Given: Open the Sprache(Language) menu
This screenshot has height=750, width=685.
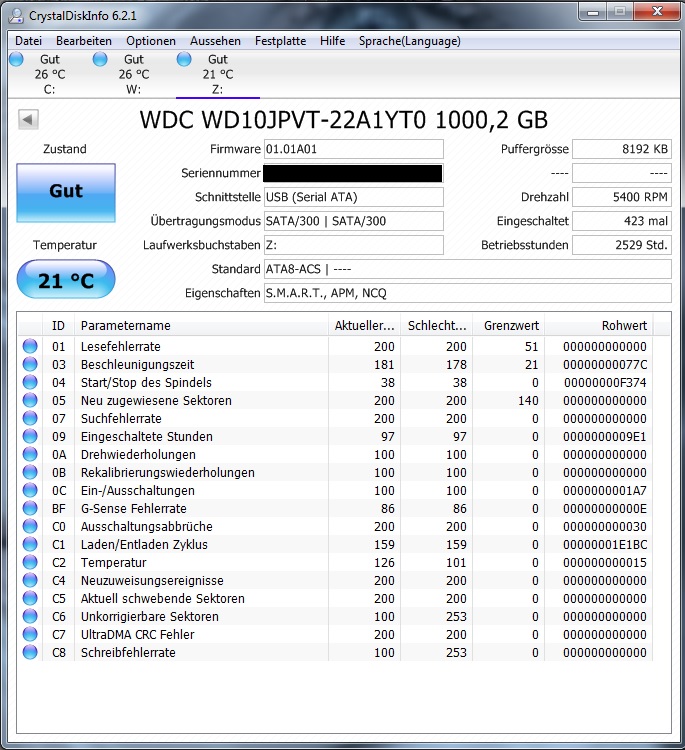Looking at the screenshot, I should [409, 41].
